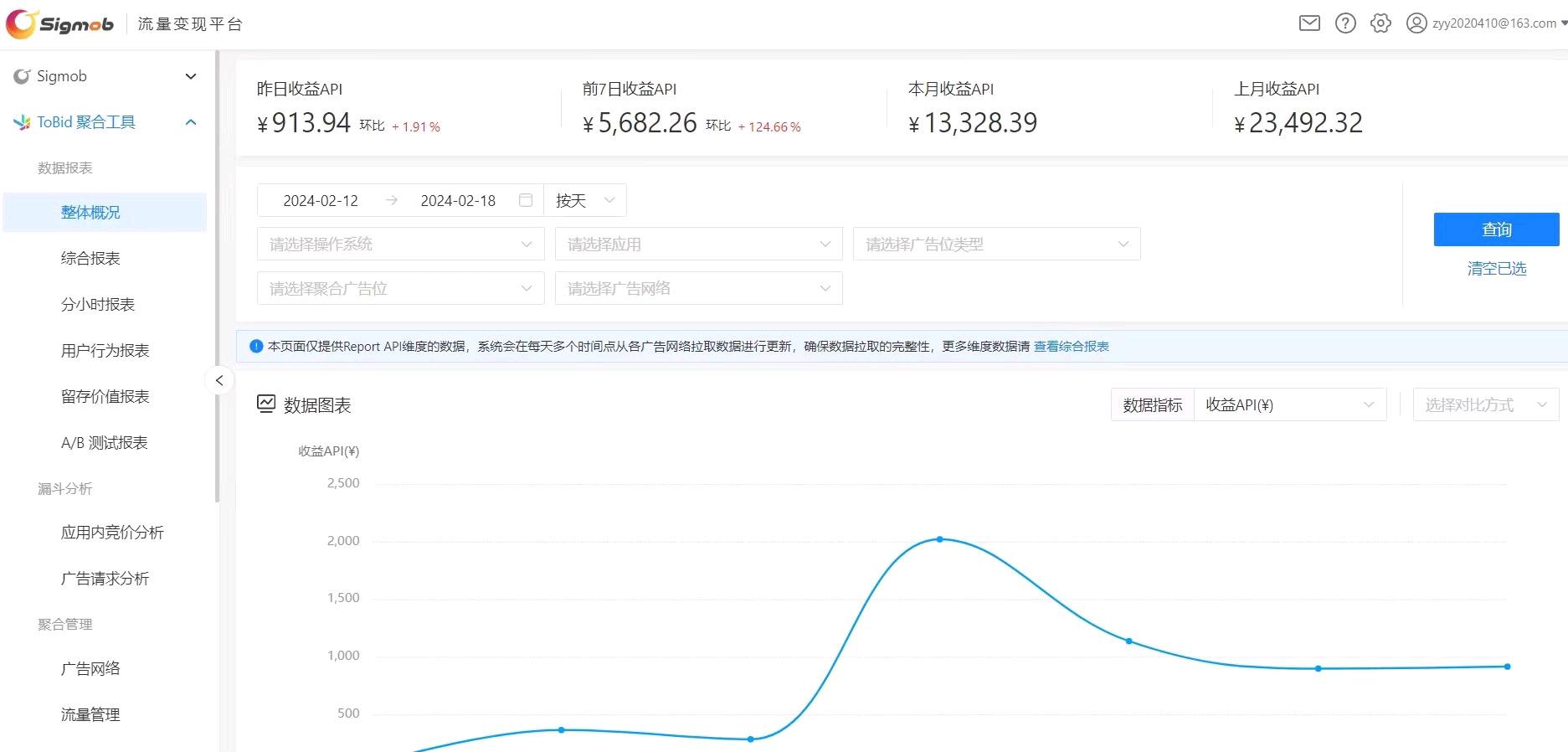The width and height of the screenshot is (1568, 752).
Task: Click 本月收益API value ¥13,328.39
Action: point(974,123)
